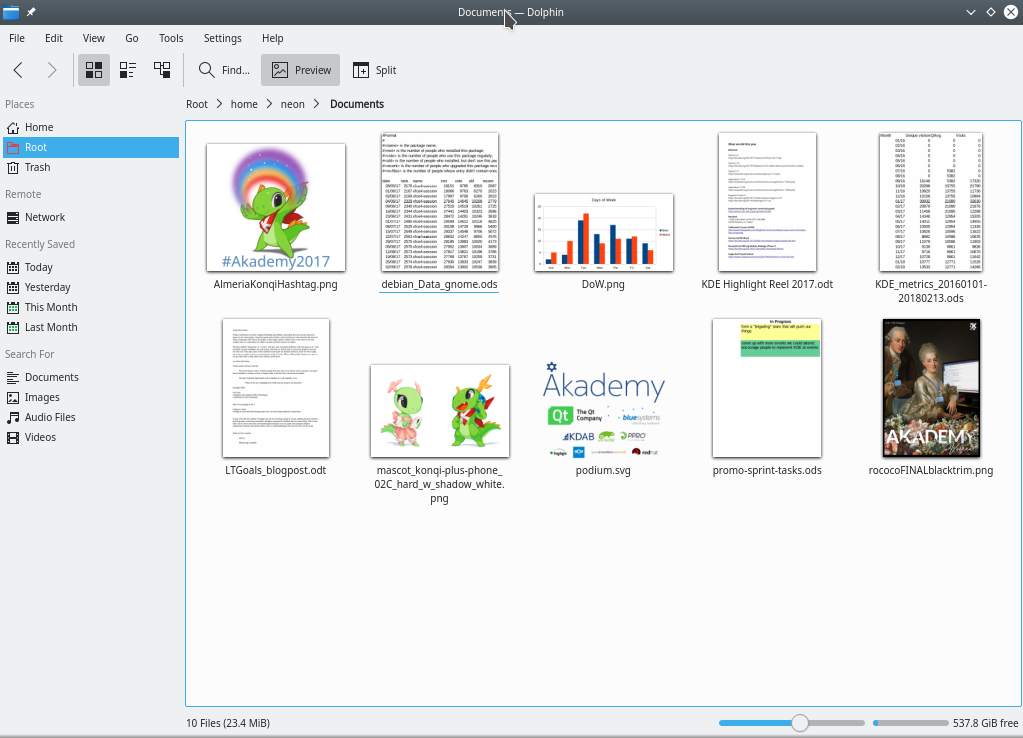Switch to Details tree view mode
Image resolution: width=1023 pixels, height=738 pixels.
[162, 70]
